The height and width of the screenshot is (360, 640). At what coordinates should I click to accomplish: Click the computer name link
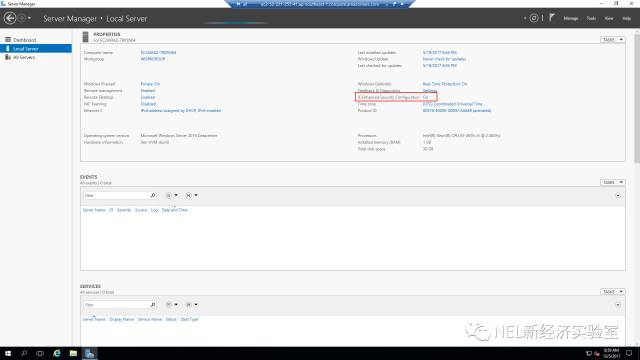(x=158, y=53)
